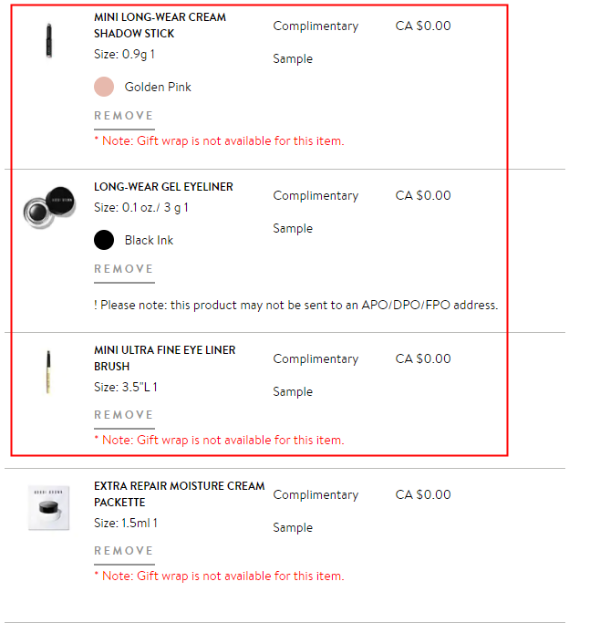600x623 pixels.
Task: Click the Long-Wear Gel Eyeliner pot image
Action: 49,207
